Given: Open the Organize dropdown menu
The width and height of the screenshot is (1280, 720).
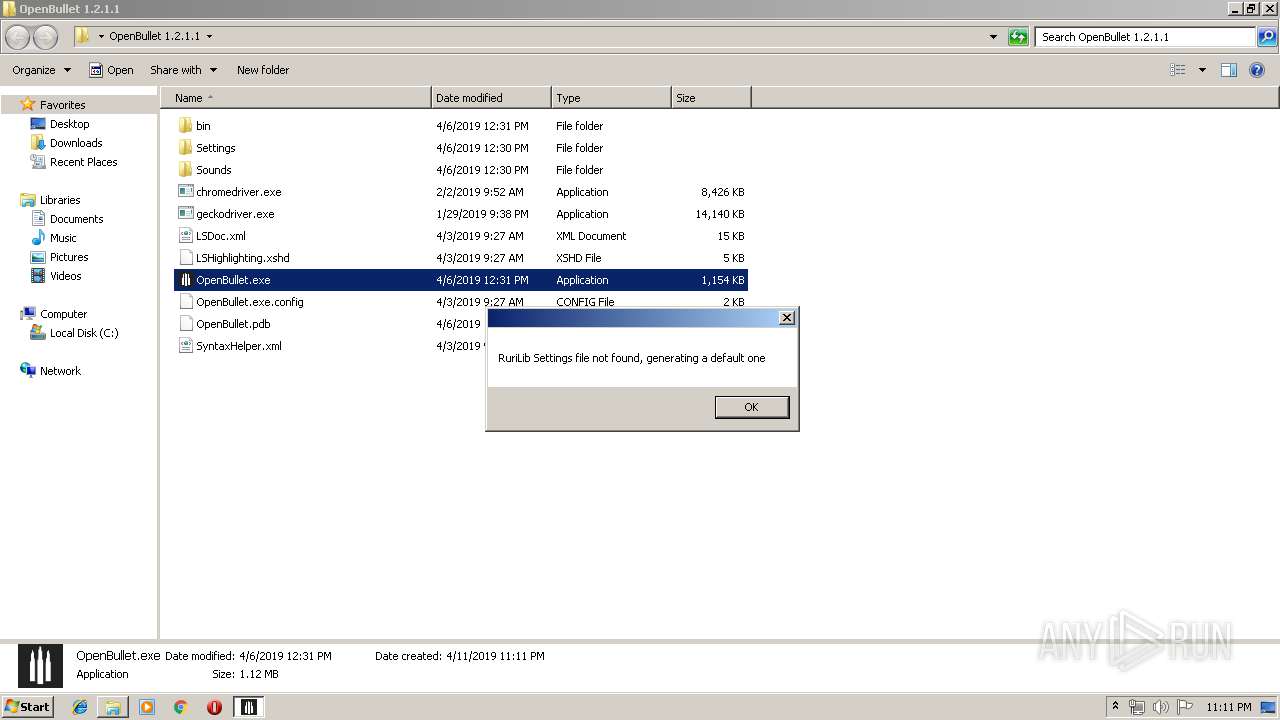Looking at the screenshot, I should point(42,70).
